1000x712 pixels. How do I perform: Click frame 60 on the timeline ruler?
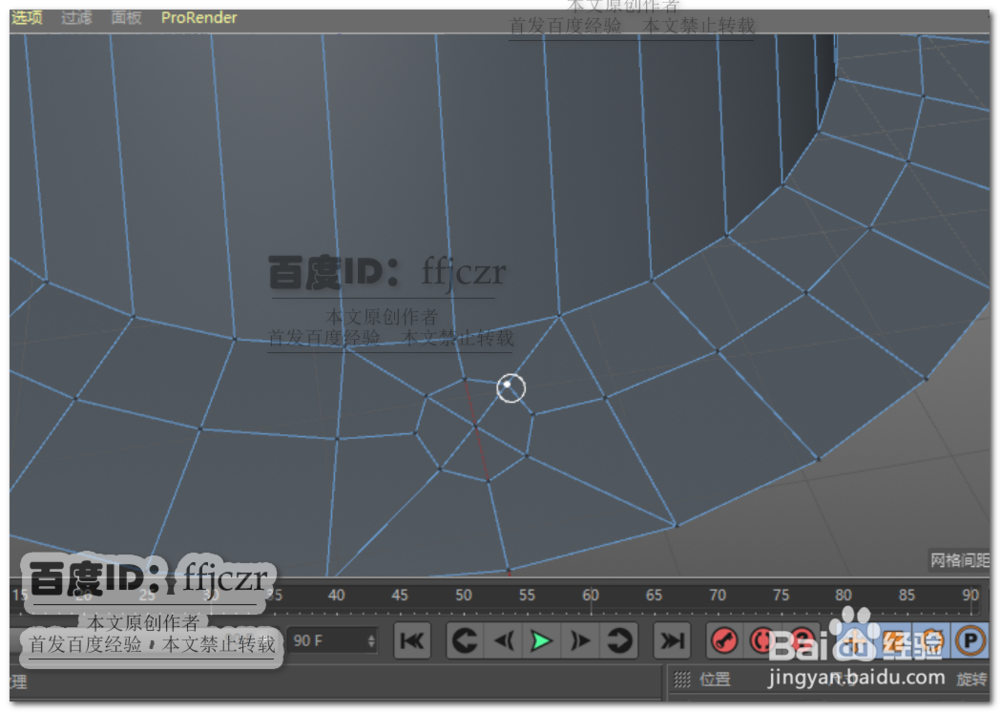(590, 595)
